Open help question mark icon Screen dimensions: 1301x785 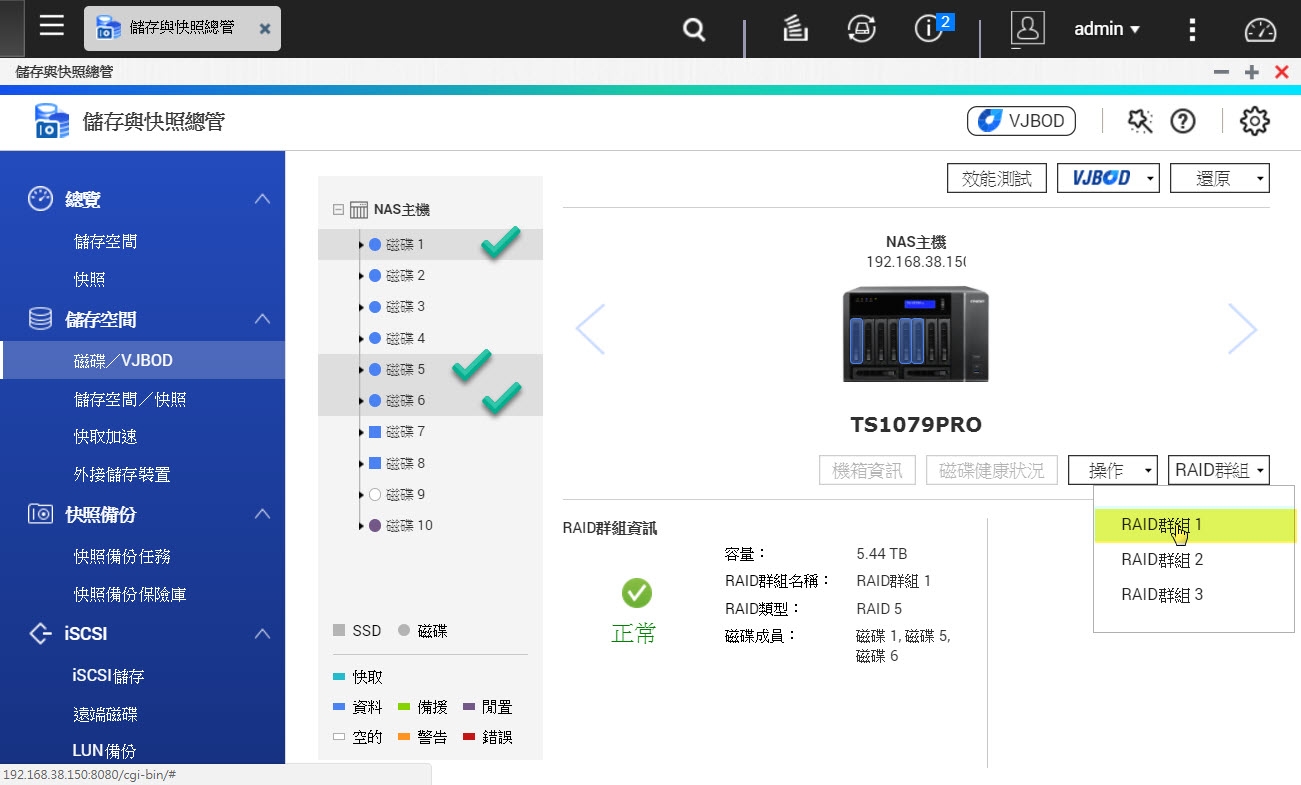[x=1183, y=121]
